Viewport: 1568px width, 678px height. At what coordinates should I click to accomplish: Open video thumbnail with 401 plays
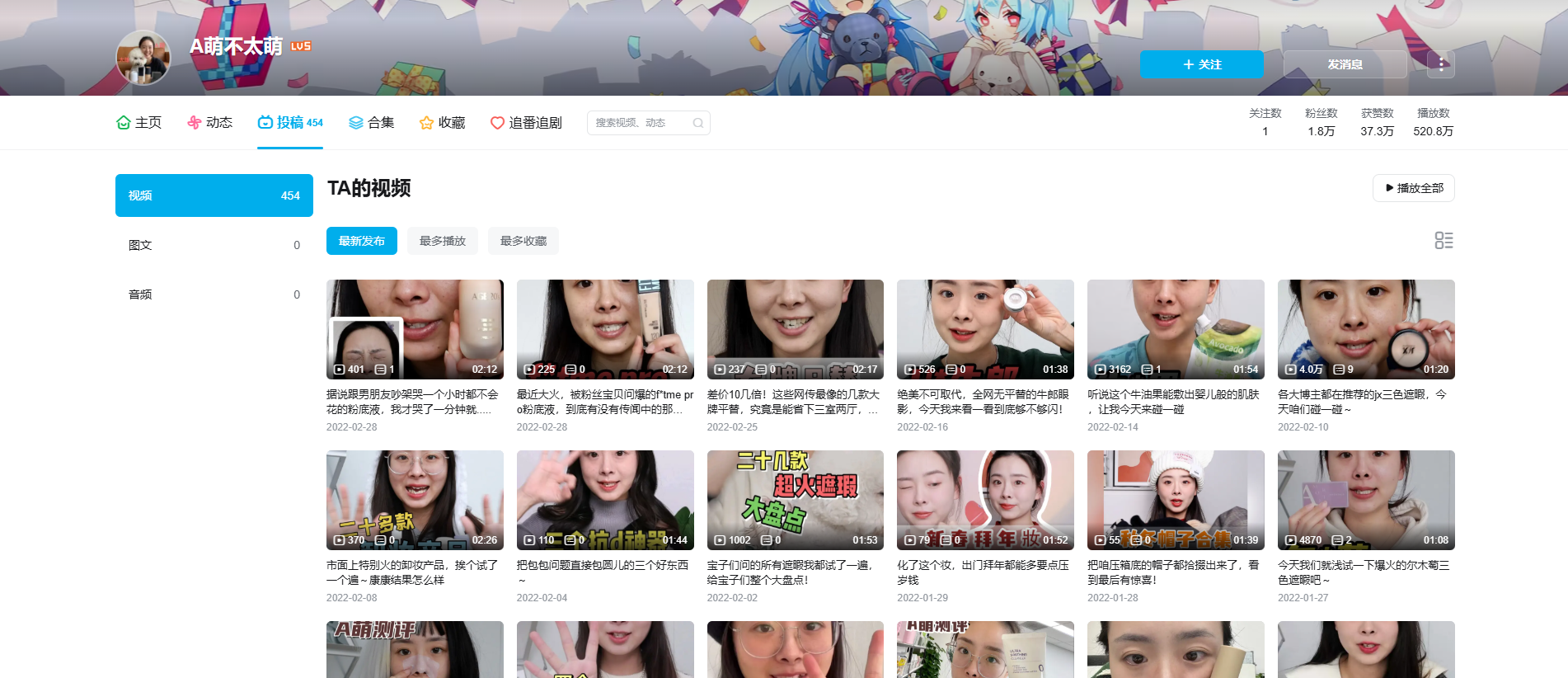pos(415,329)
